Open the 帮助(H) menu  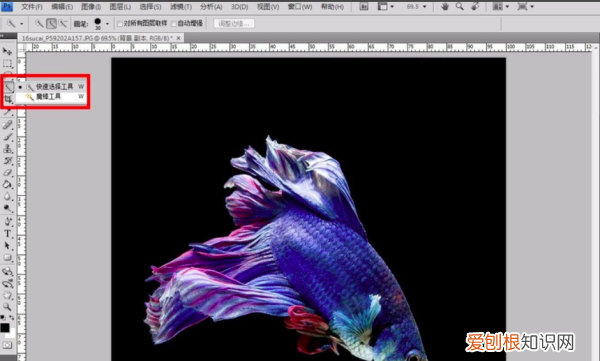332,7
